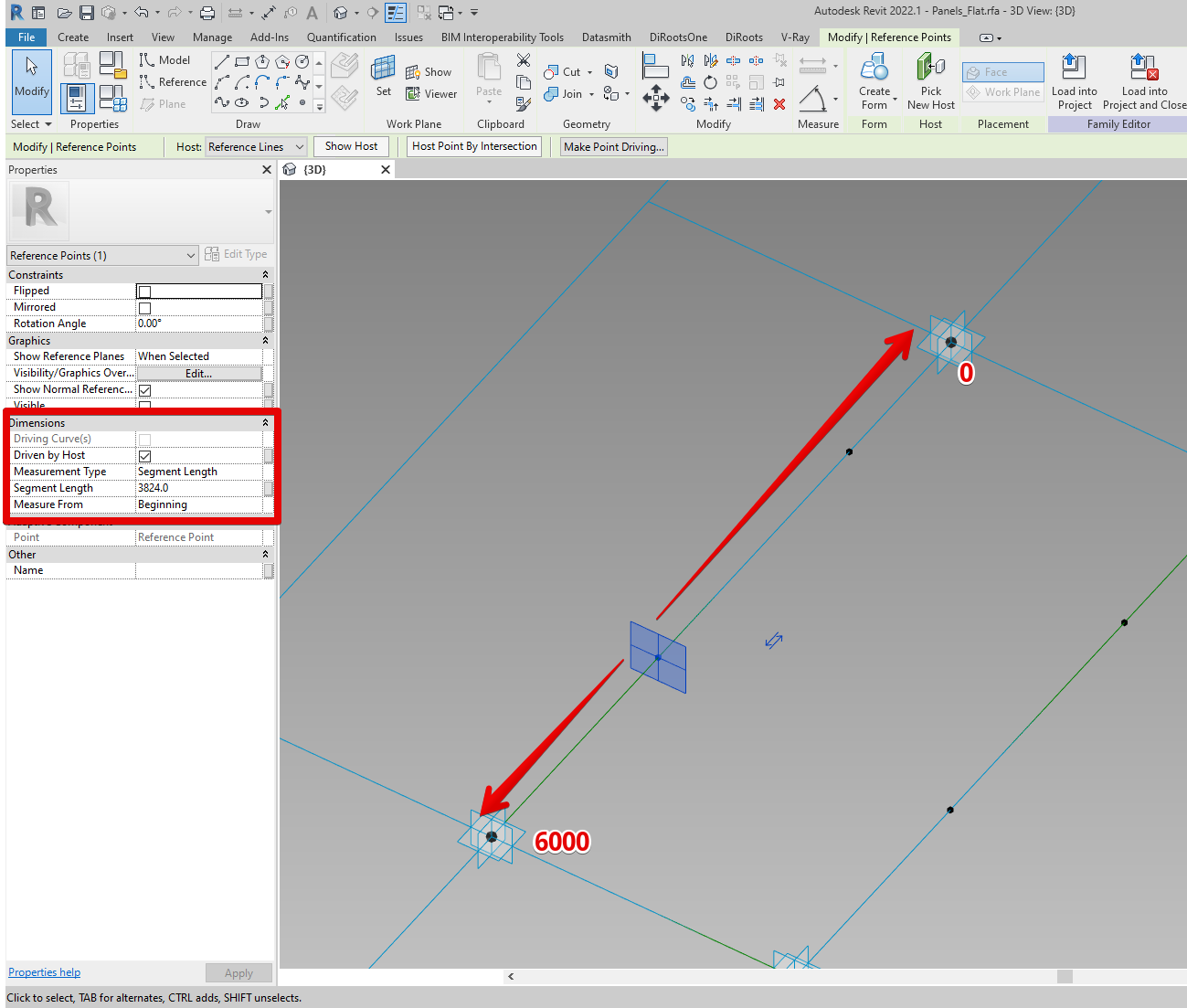The width and height of the screenshot is (1187, 1008).
Task: Toggle the Mirrored checkbox
Action: point(144,309)
